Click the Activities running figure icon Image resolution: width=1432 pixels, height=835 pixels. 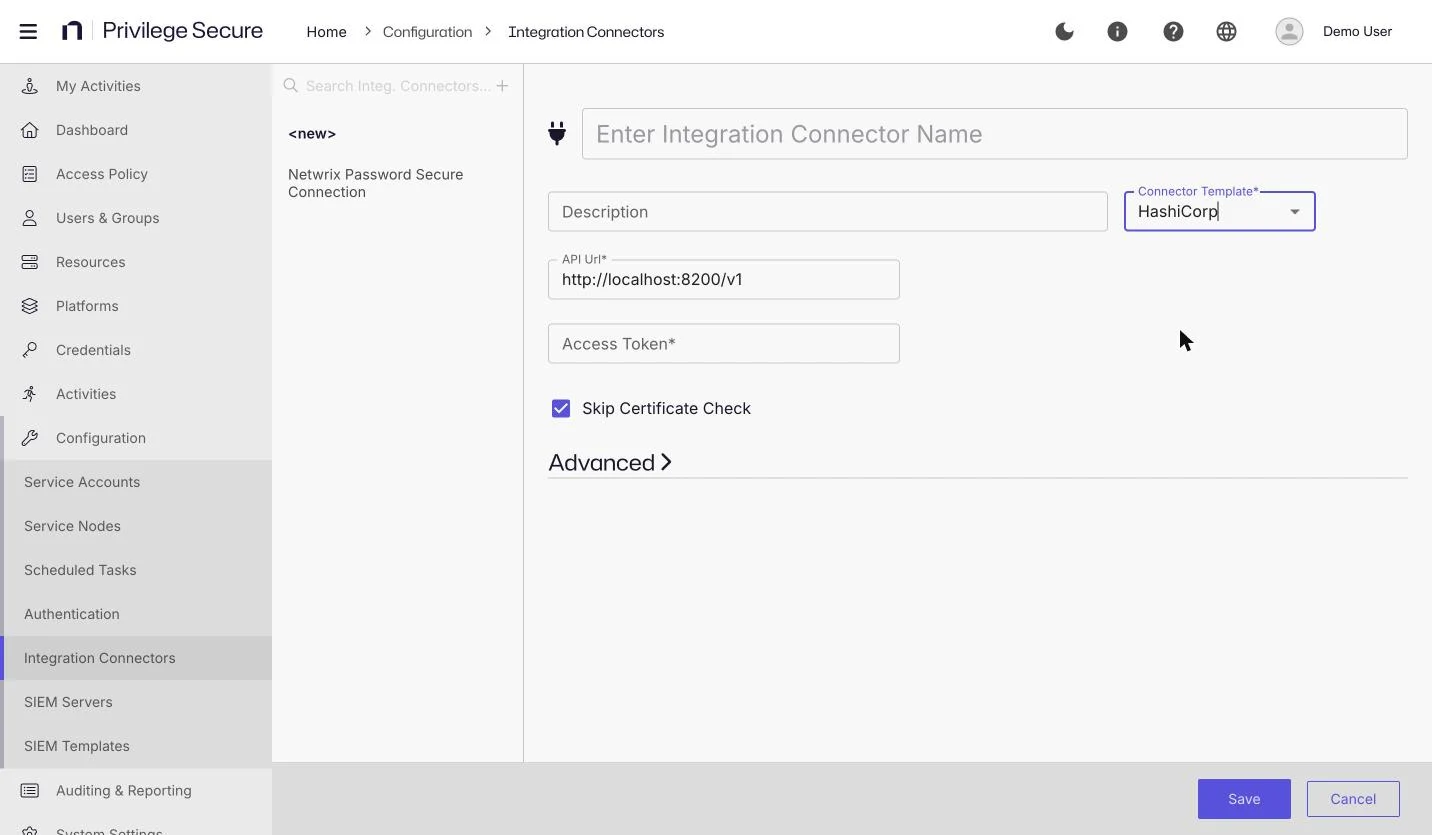tap(30, 394)
